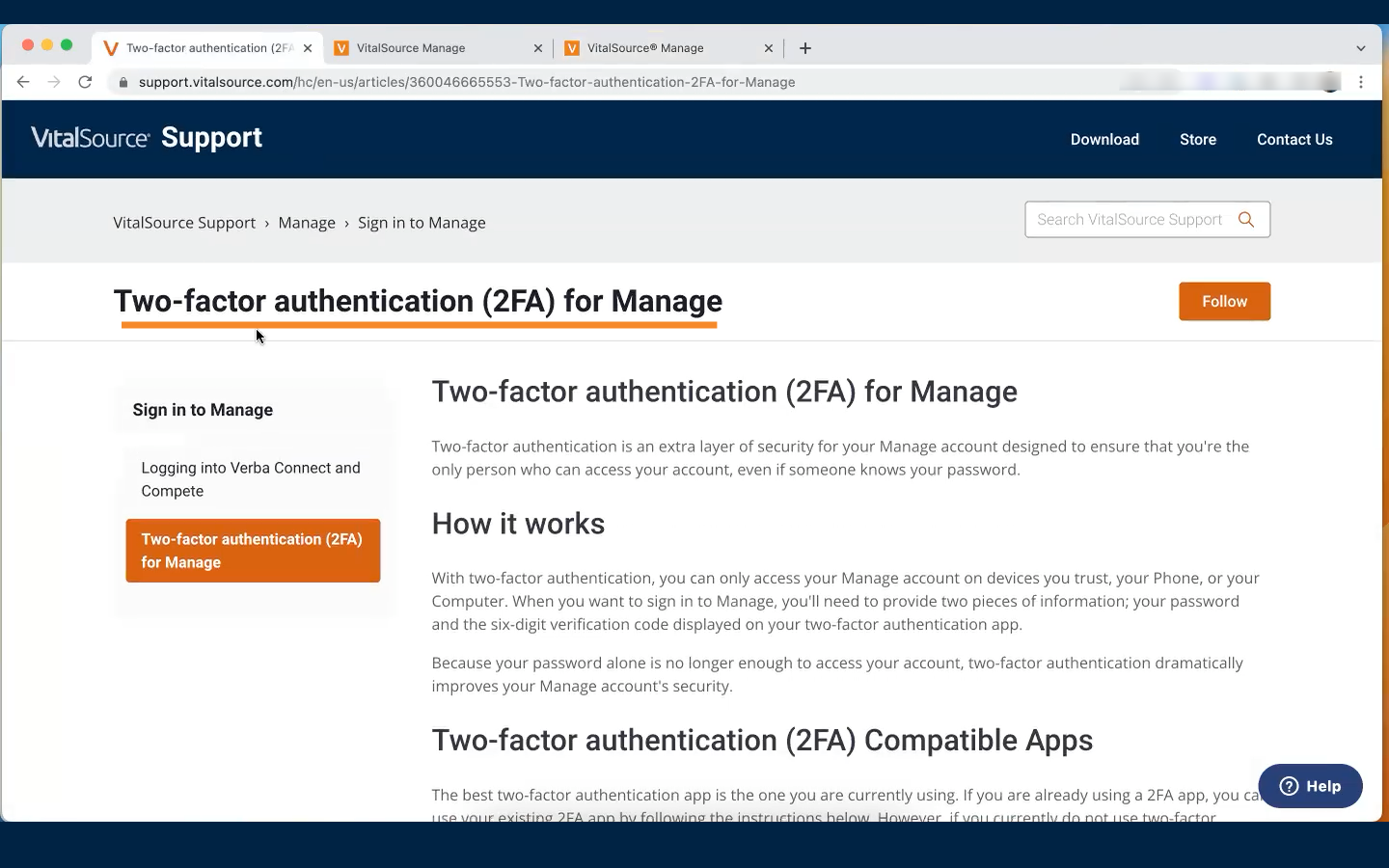Click the browser back arrow

[x=23, y=82]
